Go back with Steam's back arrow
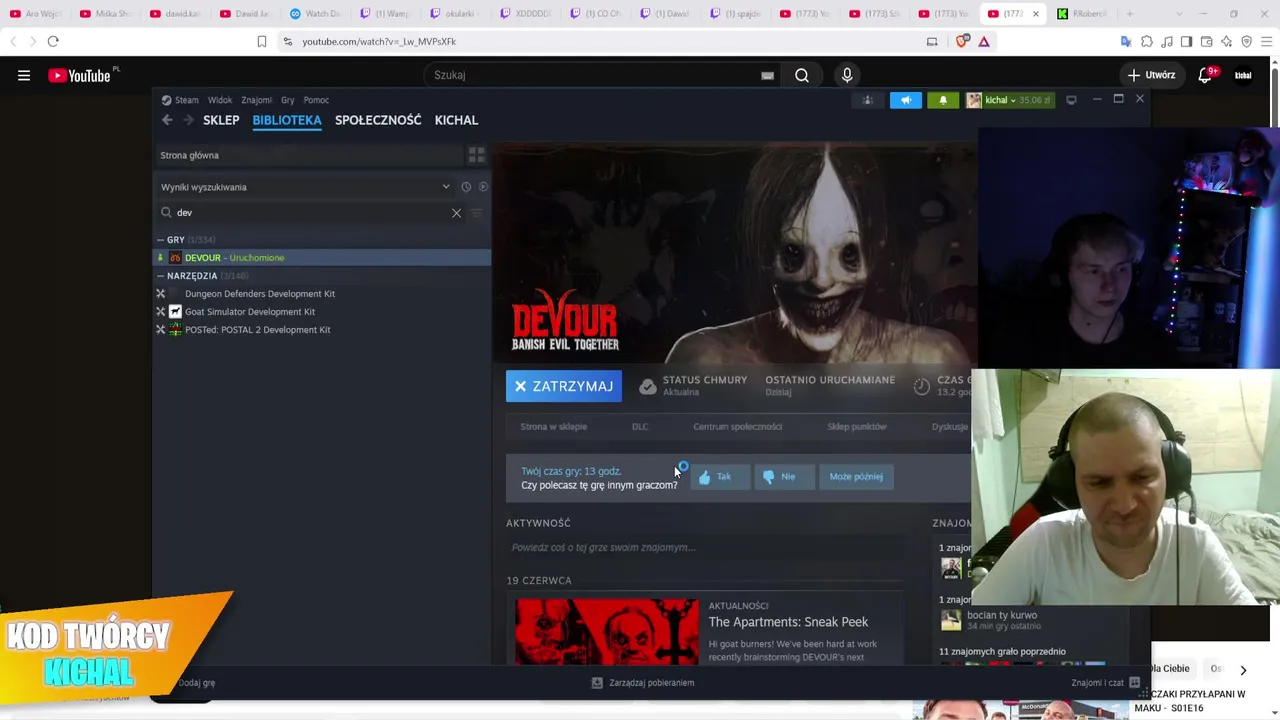Viewport: 1280px width, 720px height. click(x=167, y=120)
